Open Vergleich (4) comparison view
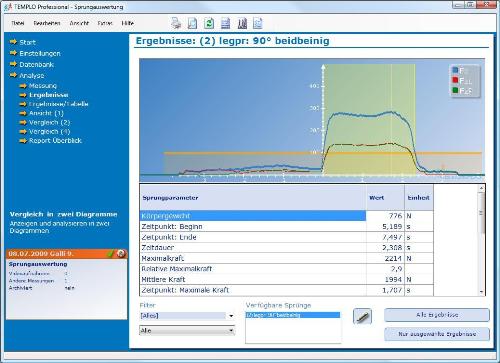Viewport: 500px width, 363px height. coord(49,131)
